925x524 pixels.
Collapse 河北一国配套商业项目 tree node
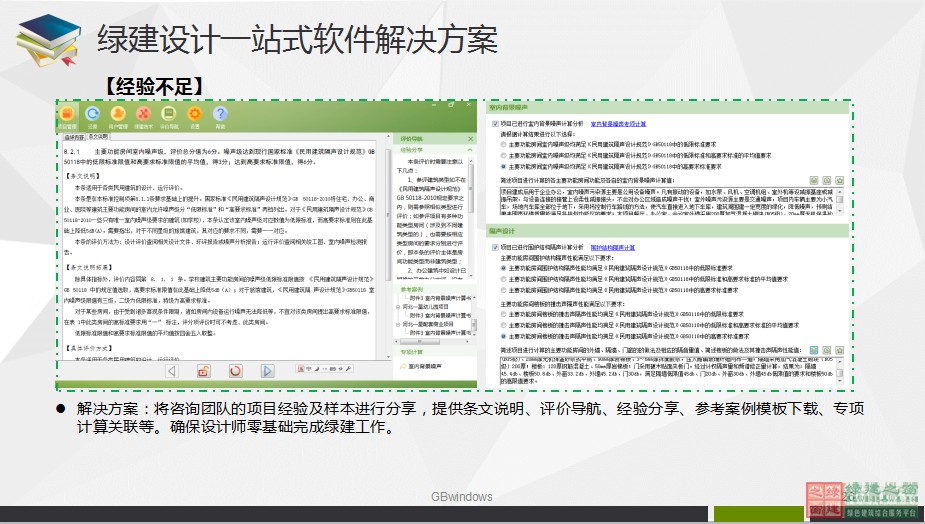399,325
